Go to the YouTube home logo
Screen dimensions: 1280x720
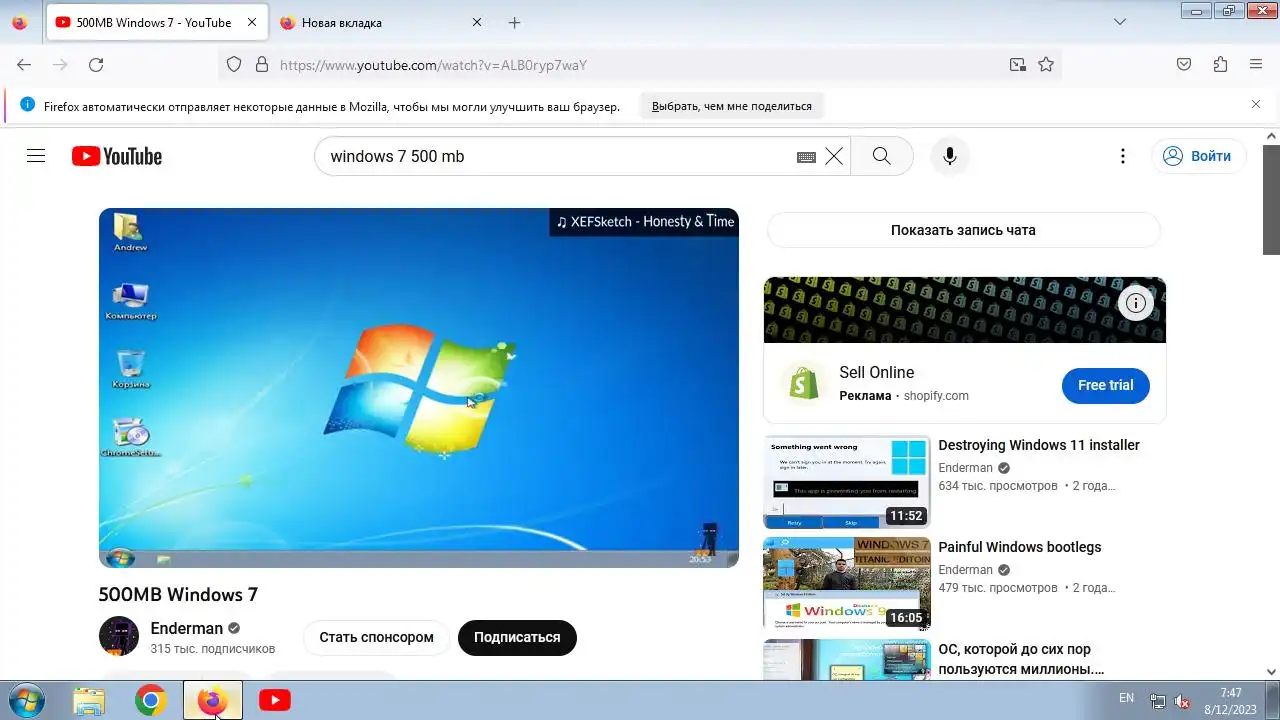coord(117,156)
